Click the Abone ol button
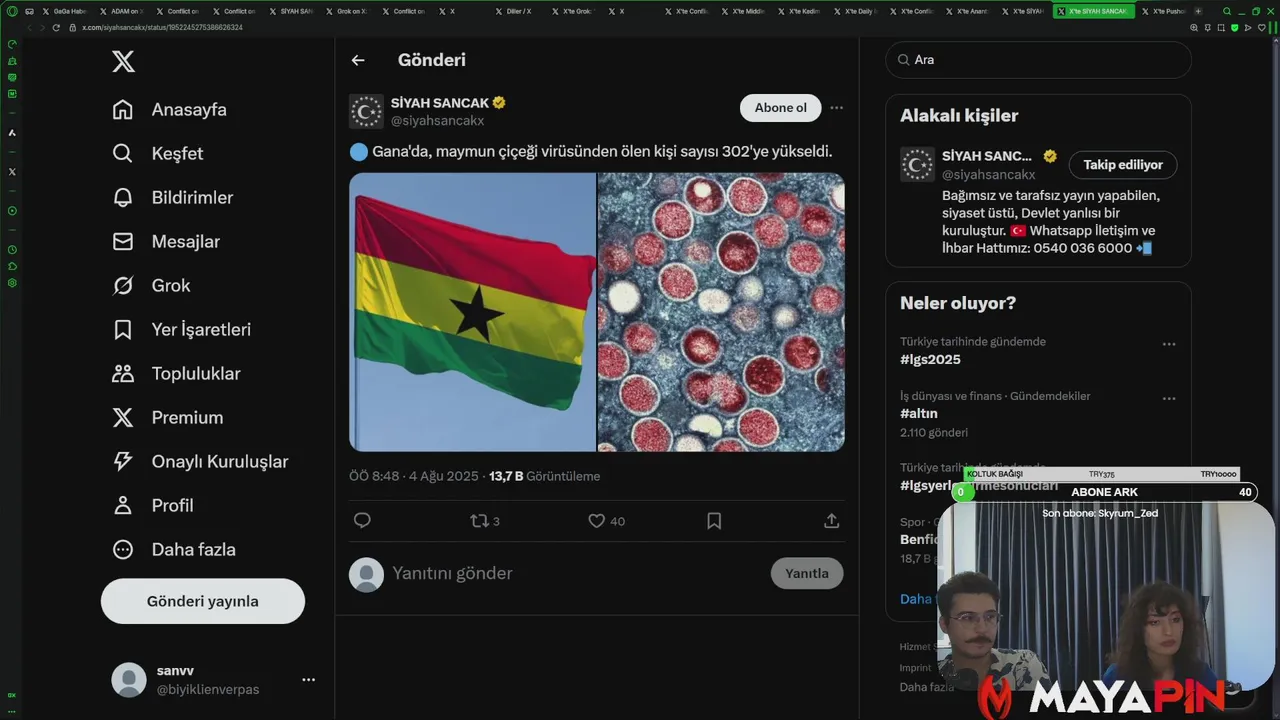1280x720 pixels. click(780, 108)
